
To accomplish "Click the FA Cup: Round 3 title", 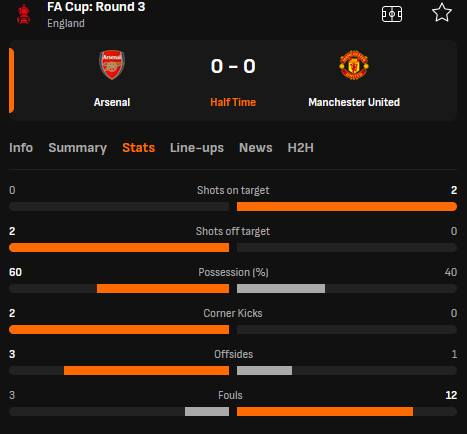I will pyautogui.click(x=96, y=7).
